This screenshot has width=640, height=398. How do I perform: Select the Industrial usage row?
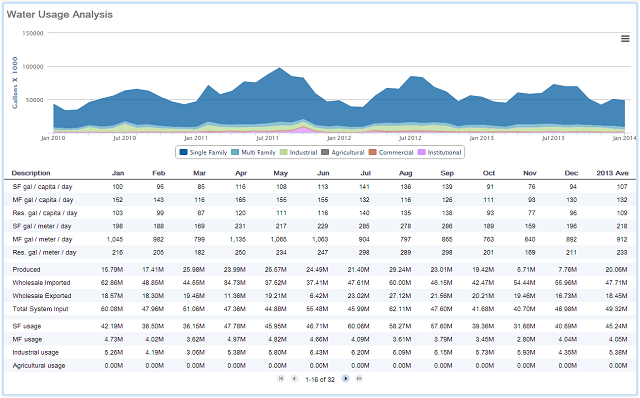tap(320, 352)
